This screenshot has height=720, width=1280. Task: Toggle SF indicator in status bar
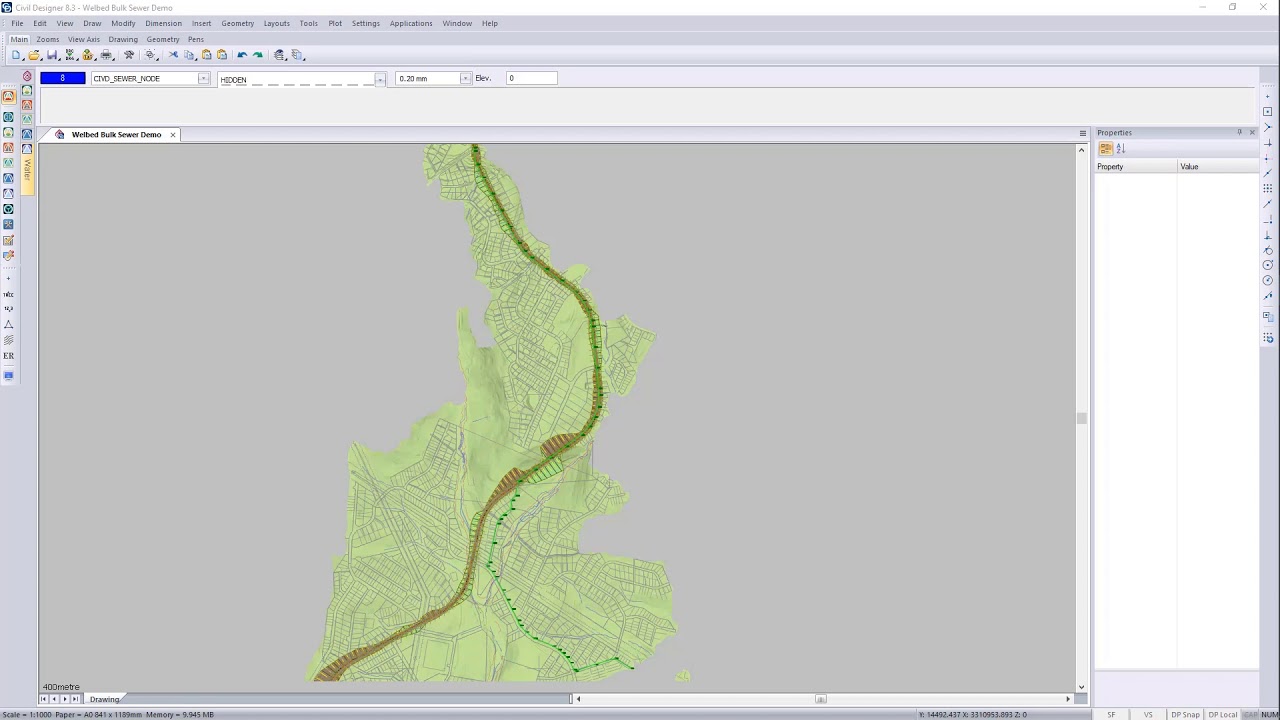[1111, 714]
